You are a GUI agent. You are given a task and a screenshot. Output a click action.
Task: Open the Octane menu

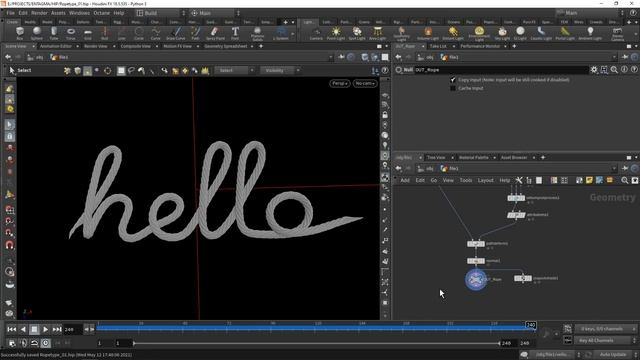tap(102, 13)
